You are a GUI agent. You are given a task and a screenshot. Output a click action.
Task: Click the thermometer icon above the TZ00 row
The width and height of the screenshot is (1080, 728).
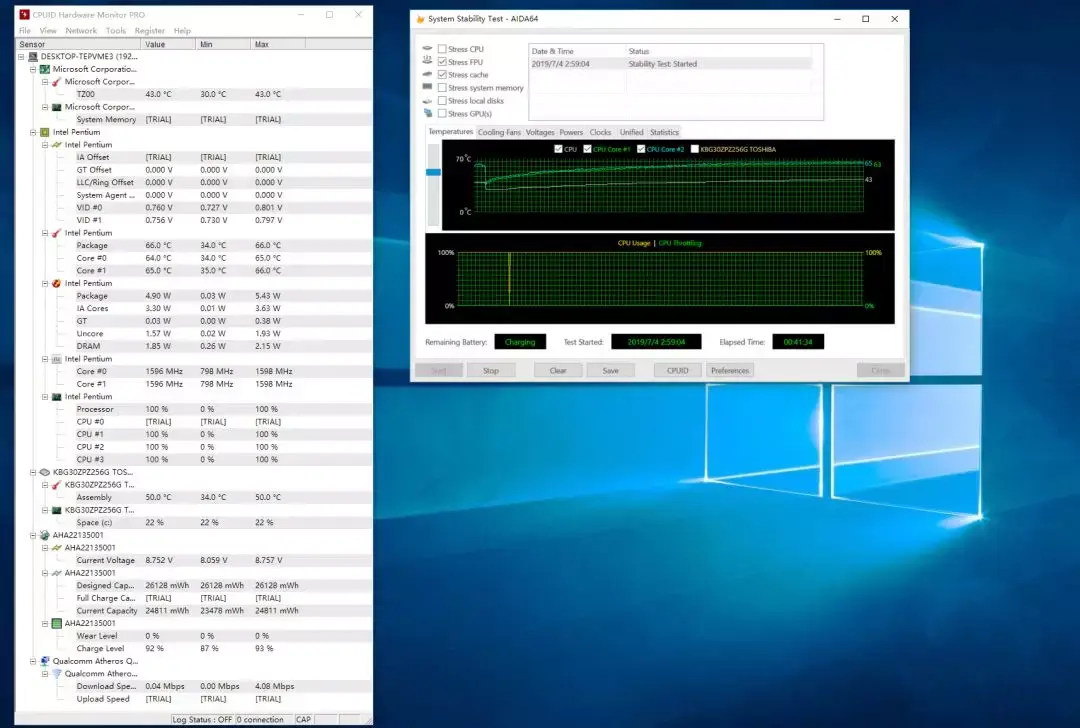click(x=56, y=81)
